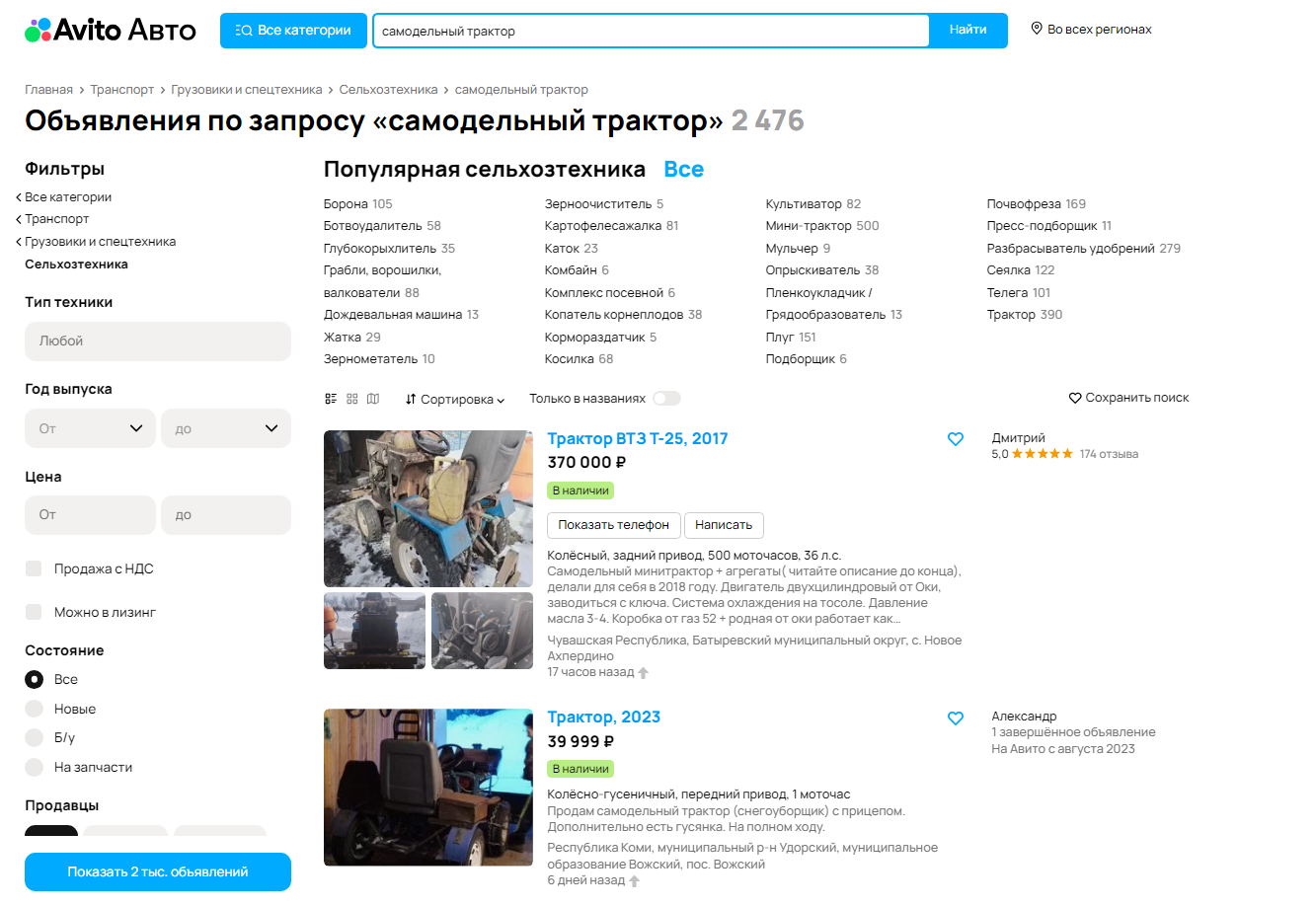Open year до dropdown
The width and height of the screenshot is (1316, 907).
(226, 428)
